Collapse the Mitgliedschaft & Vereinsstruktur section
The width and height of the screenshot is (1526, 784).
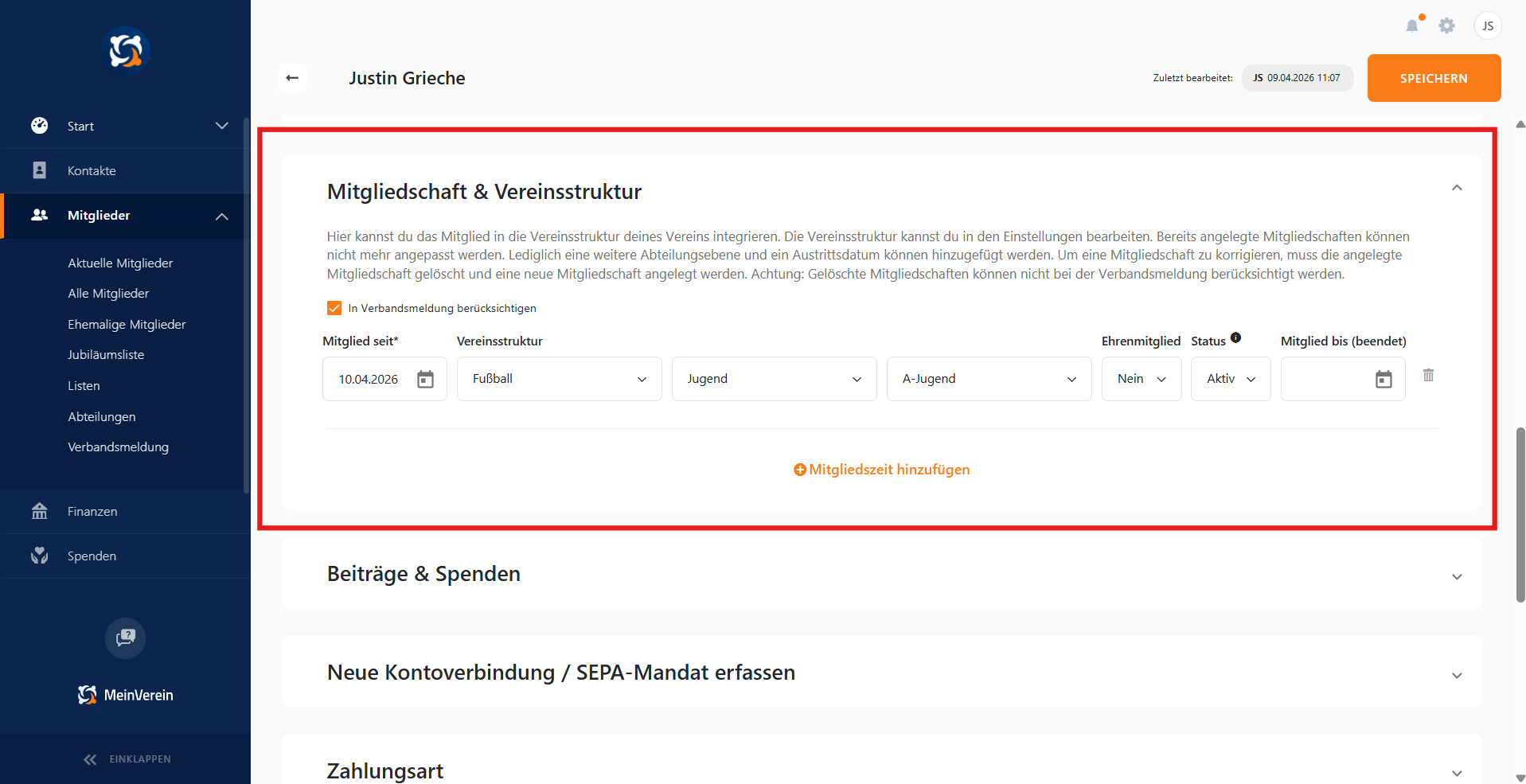(x=1456, y=188)
